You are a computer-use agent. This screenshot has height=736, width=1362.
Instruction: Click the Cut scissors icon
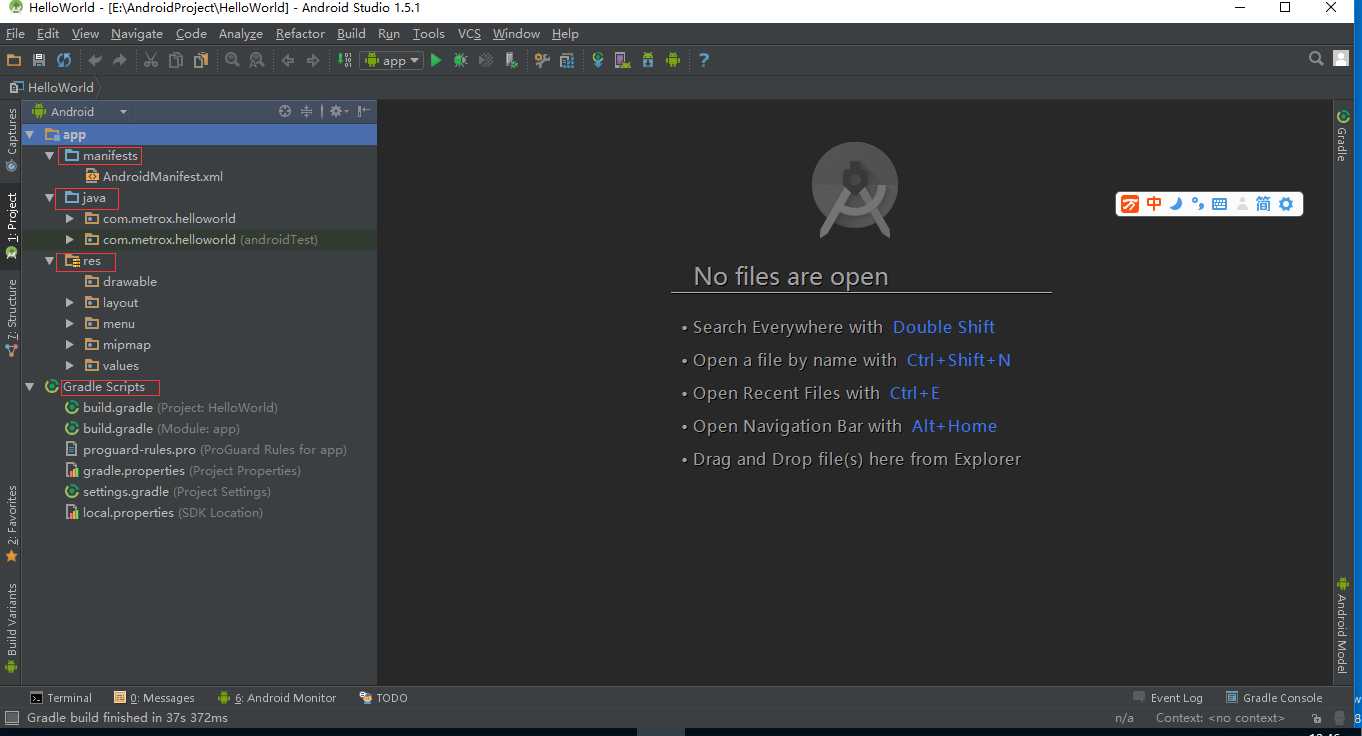click(151, 60)
